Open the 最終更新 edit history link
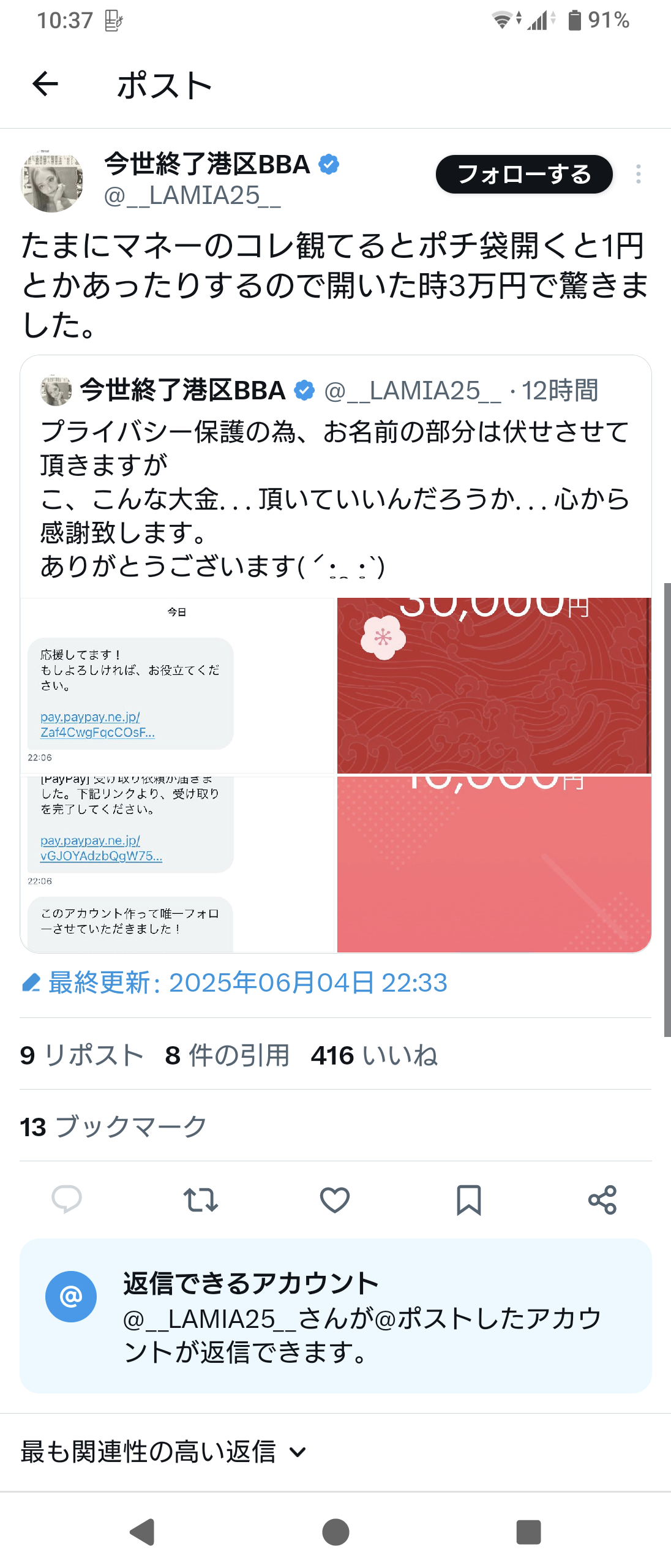671x1568 pixels. pyautogui.click(x=234, y=982)
